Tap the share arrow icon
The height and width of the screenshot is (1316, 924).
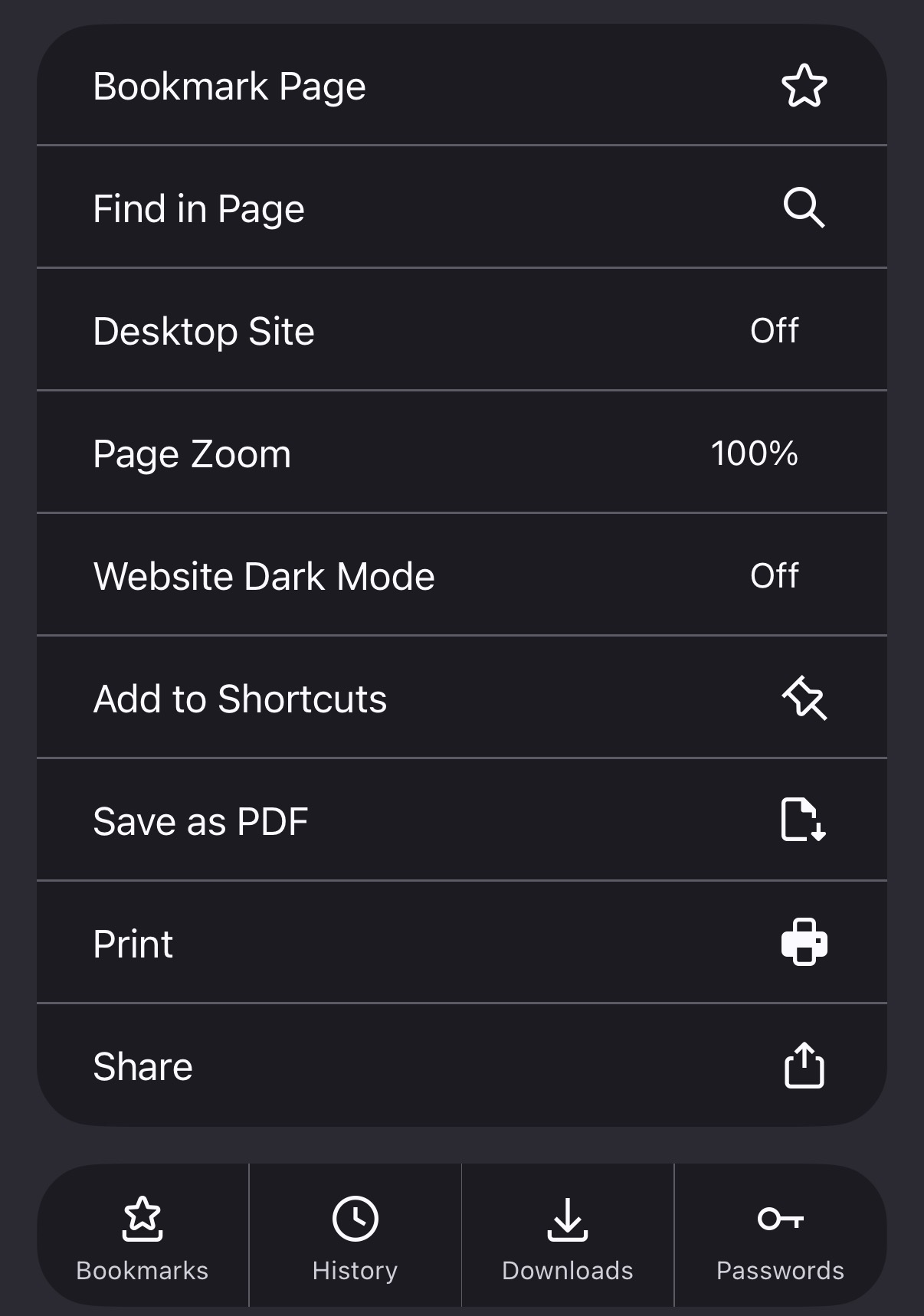tap(804, 1065)
